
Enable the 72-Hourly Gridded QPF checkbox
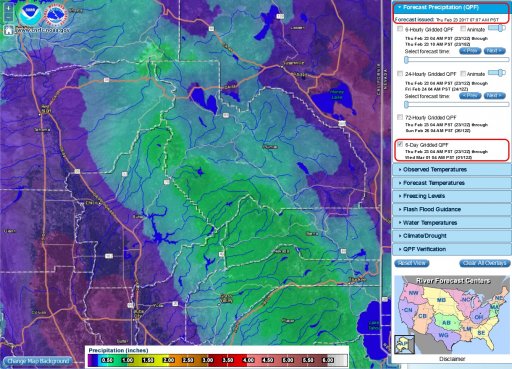tap(400, 117)
